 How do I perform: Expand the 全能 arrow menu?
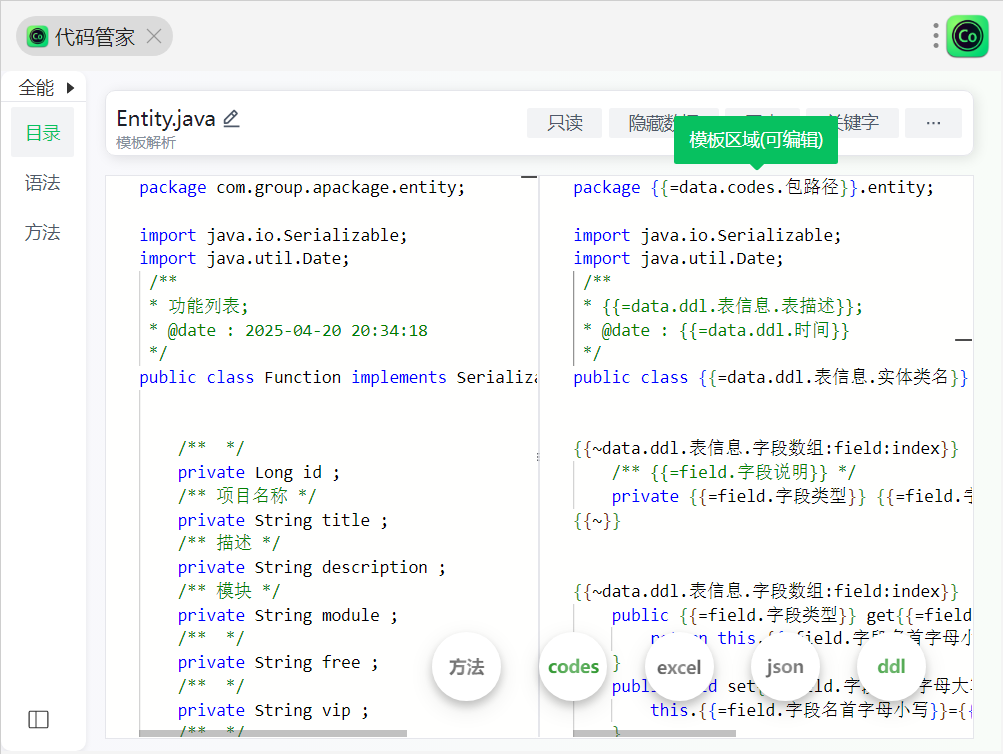tap(70, 88)
